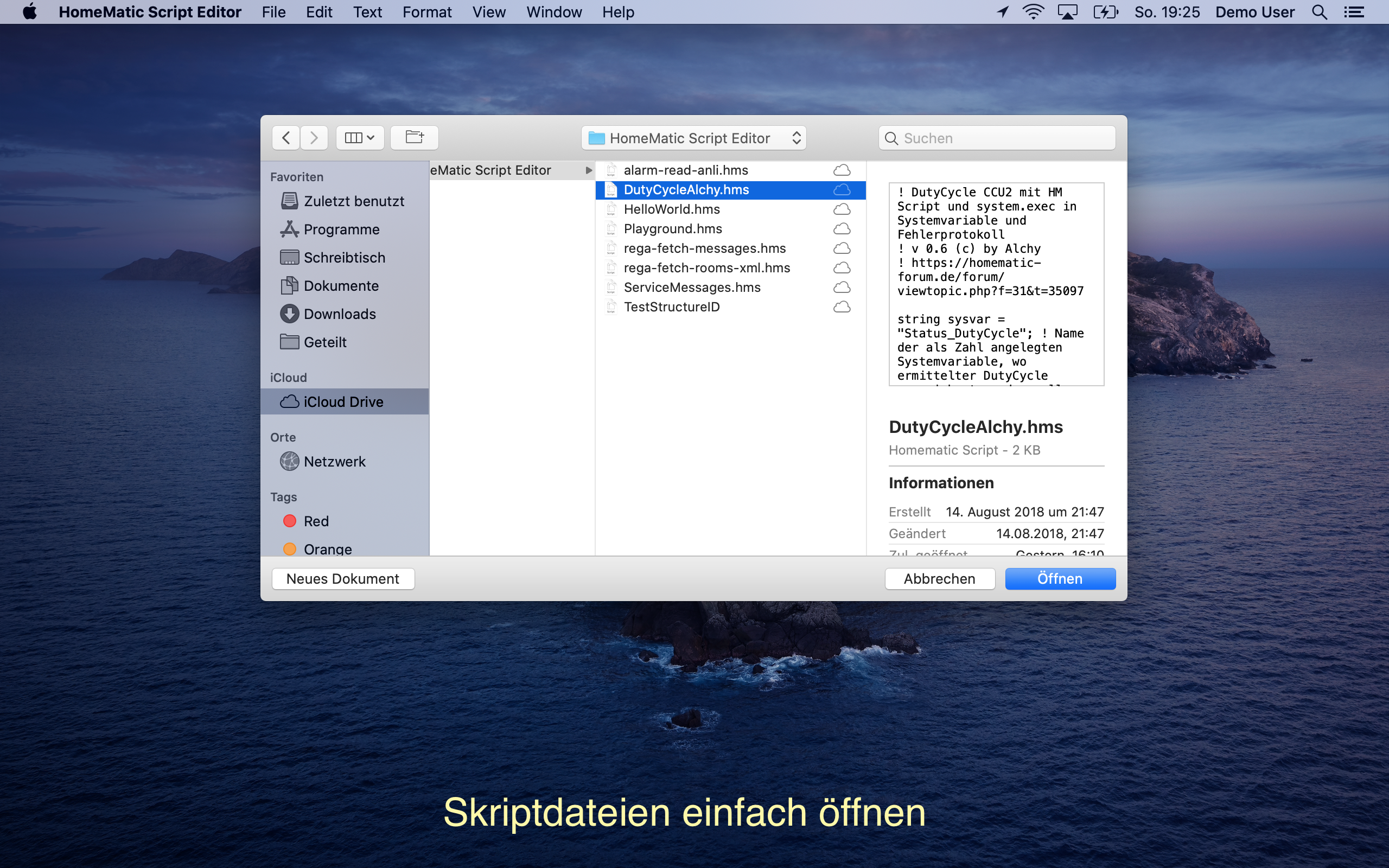Image resolution: width=1389 pixels, height=868 pixels.
Task: Select the Red tag
Action: point(316,521)
